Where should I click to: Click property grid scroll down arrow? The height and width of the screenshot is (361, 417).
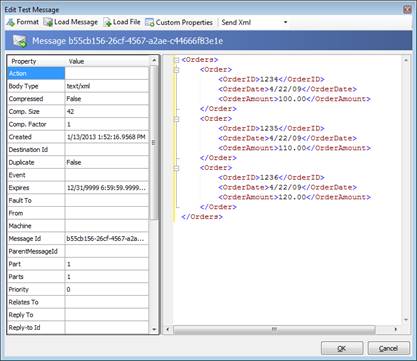[x=154, y=329]
